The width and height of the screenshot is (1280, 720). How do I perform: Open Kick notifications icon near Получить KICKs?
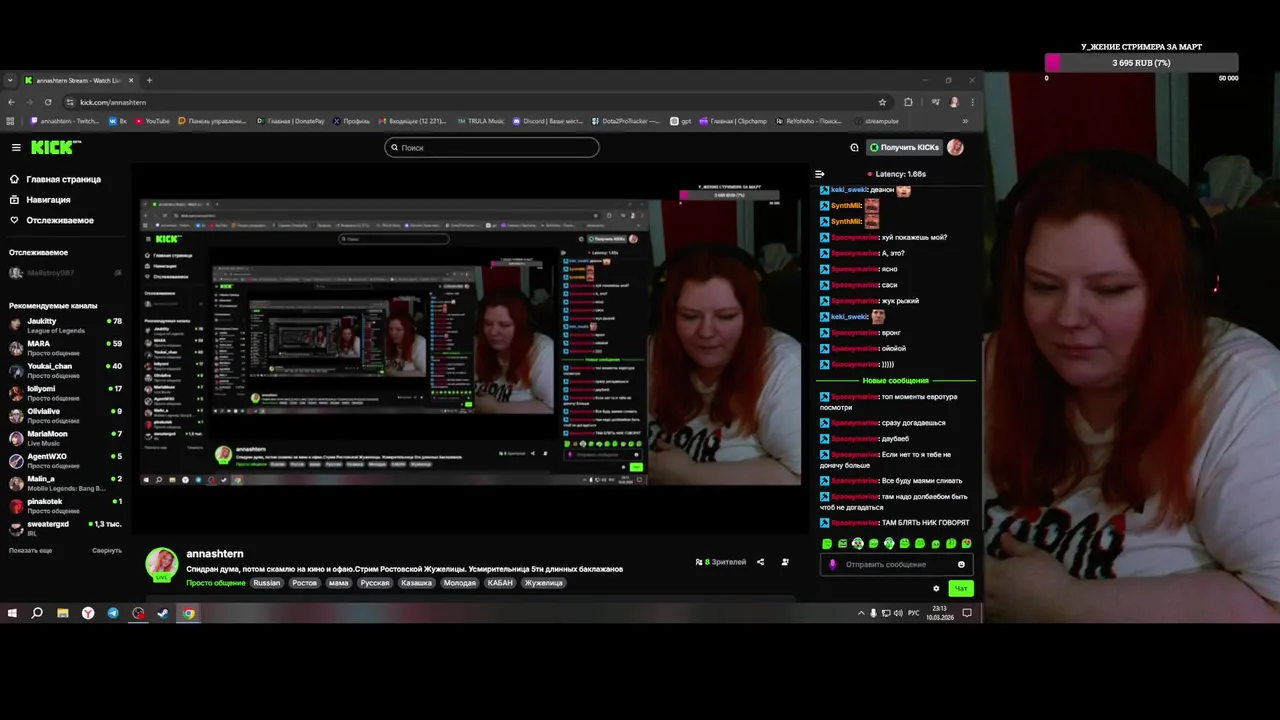click(x=854, y=147)
